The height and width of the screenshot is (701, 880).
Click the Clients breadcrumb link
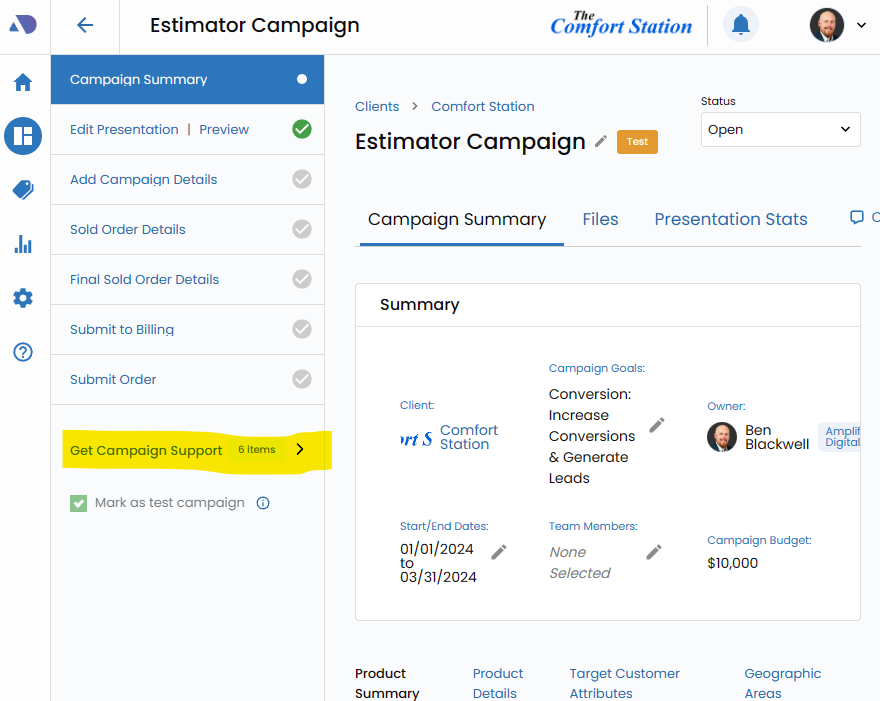[377, 107]
